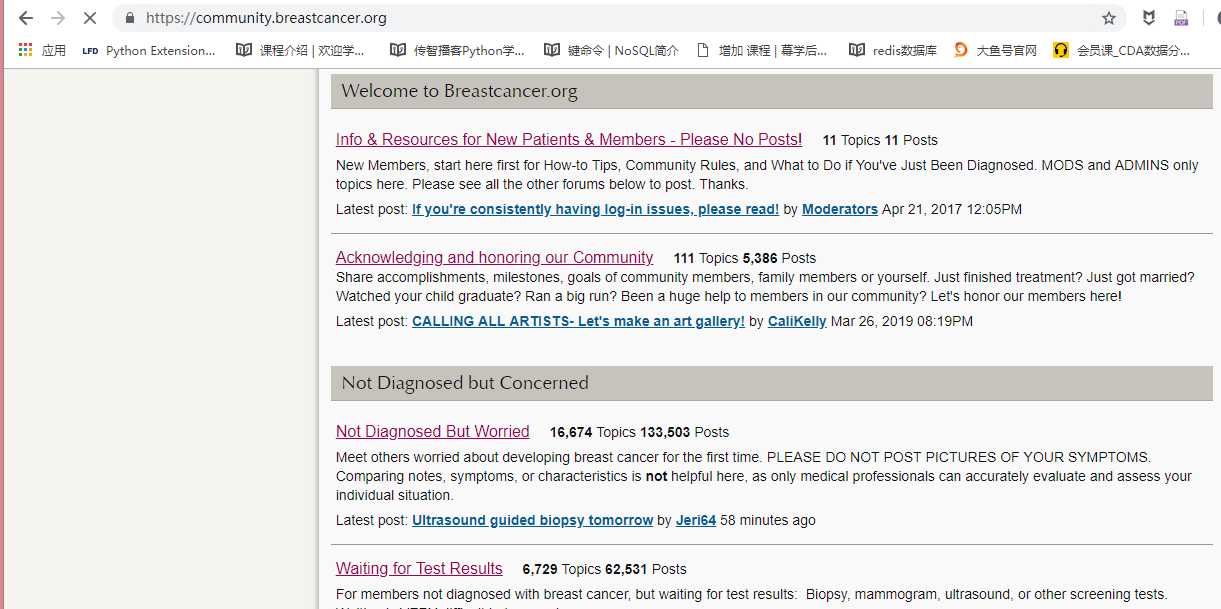
Task: Open the 会员课_CDA数据分 bookmark
Action: 1122,50
